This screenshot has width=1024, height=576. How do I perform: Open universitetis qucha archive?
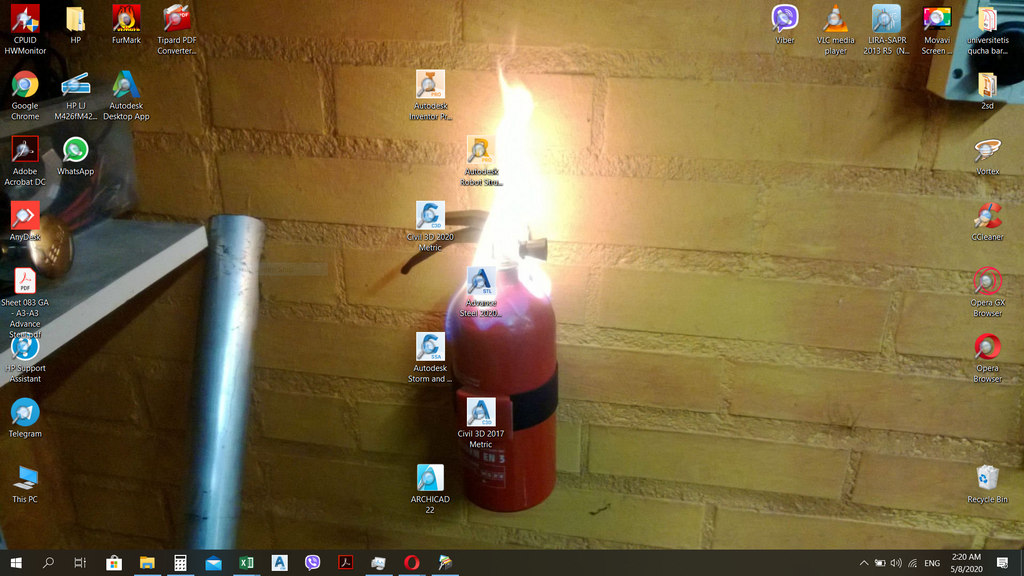click(987, 29)
